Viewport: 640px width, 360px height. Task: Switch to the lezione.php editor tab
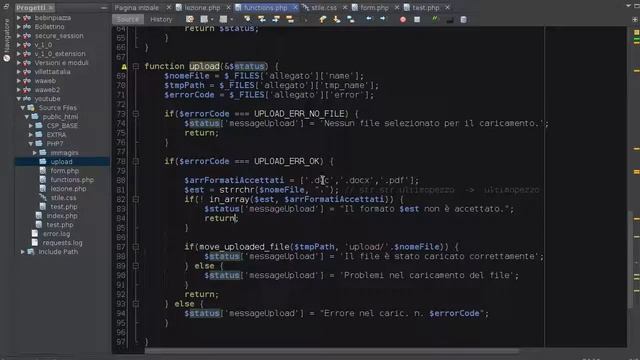202,8
